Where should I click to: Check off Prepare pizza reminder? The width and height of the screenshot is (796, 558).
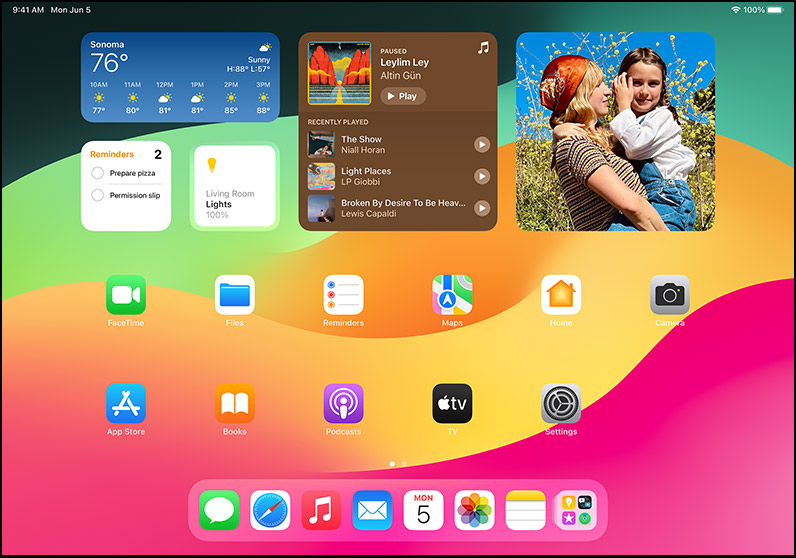pyautogui.click(x=97, y=173)
